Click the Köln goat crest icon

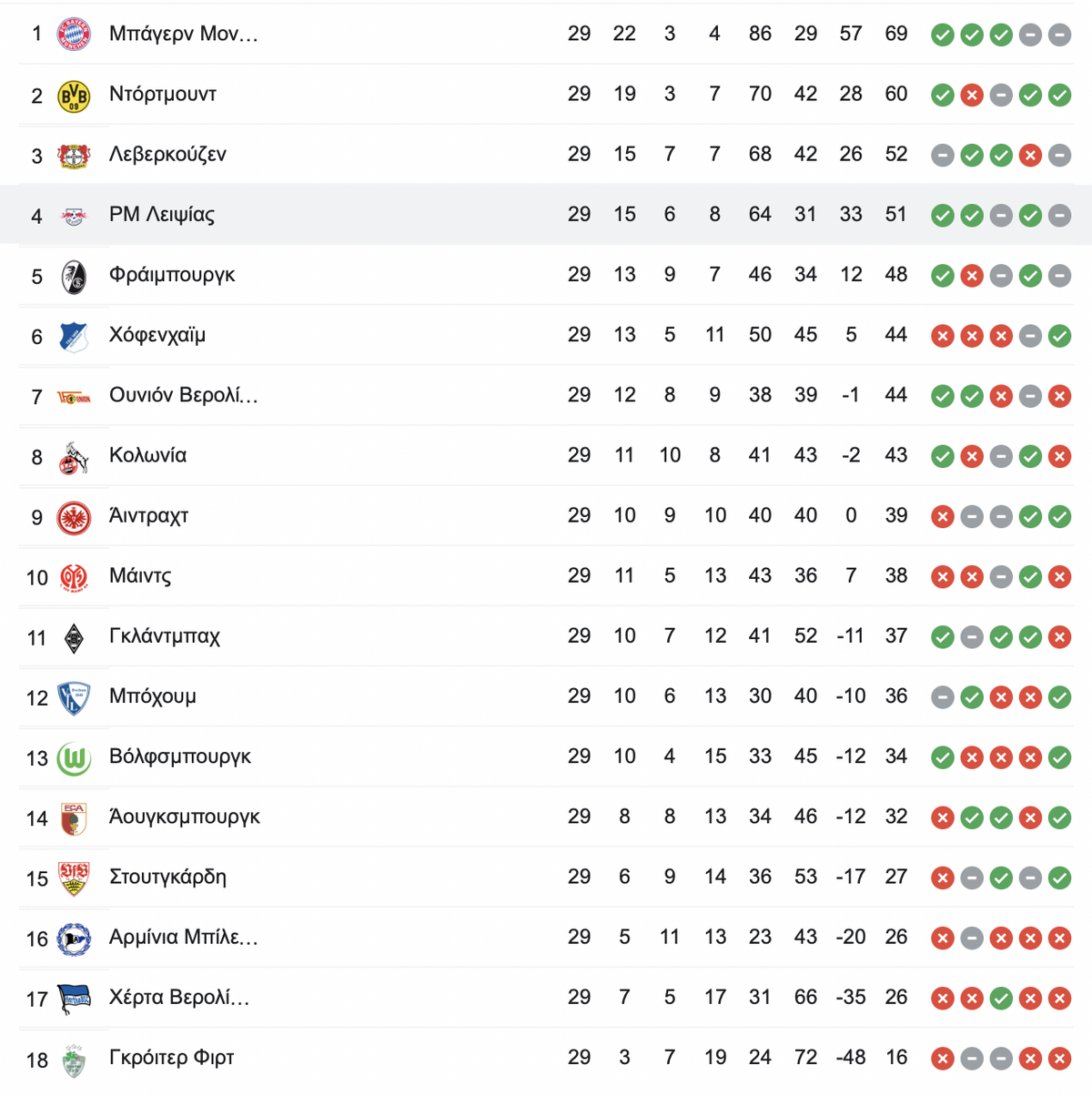74,456
